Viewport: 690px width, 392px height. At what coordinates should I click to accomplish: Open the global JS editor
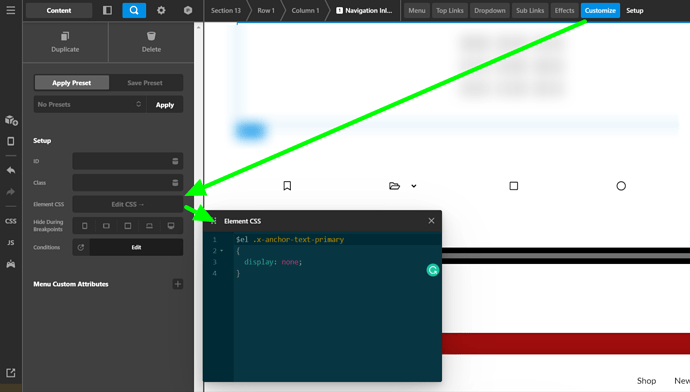point(11,242)
